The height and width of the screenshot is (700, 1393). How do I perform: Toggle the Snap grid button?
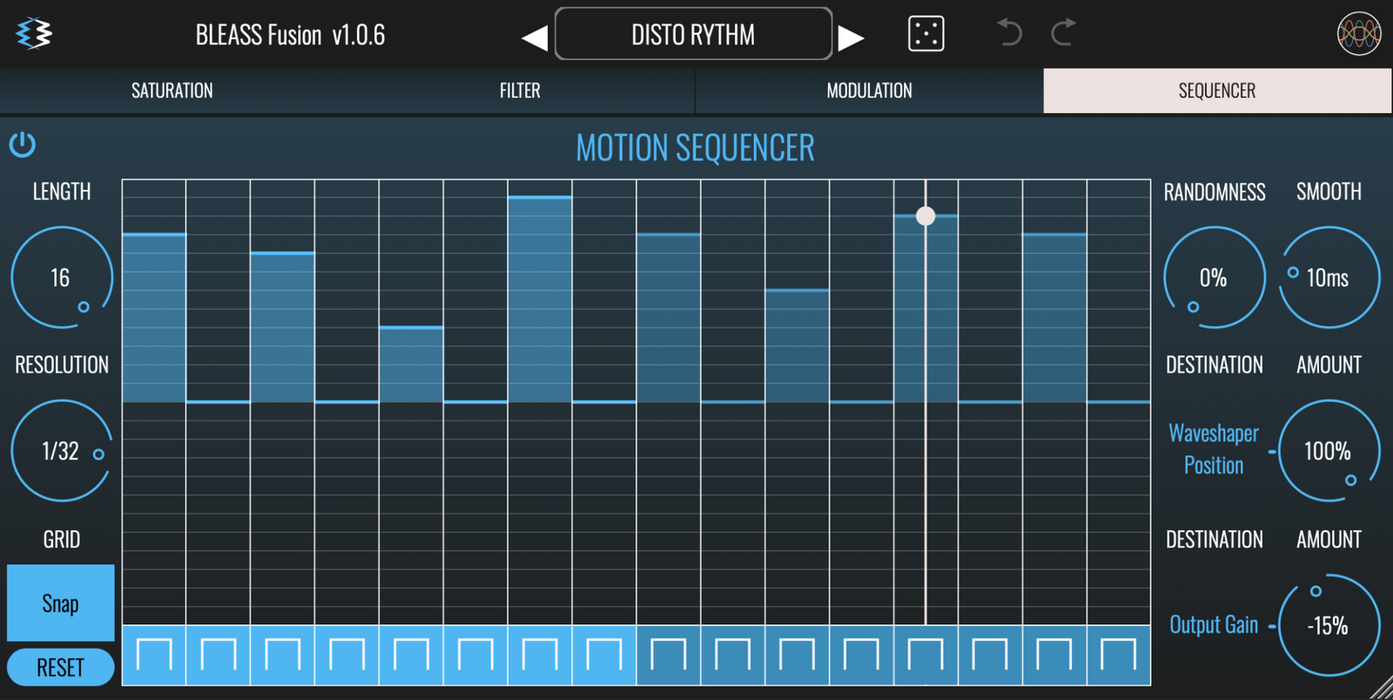[60, 603]
